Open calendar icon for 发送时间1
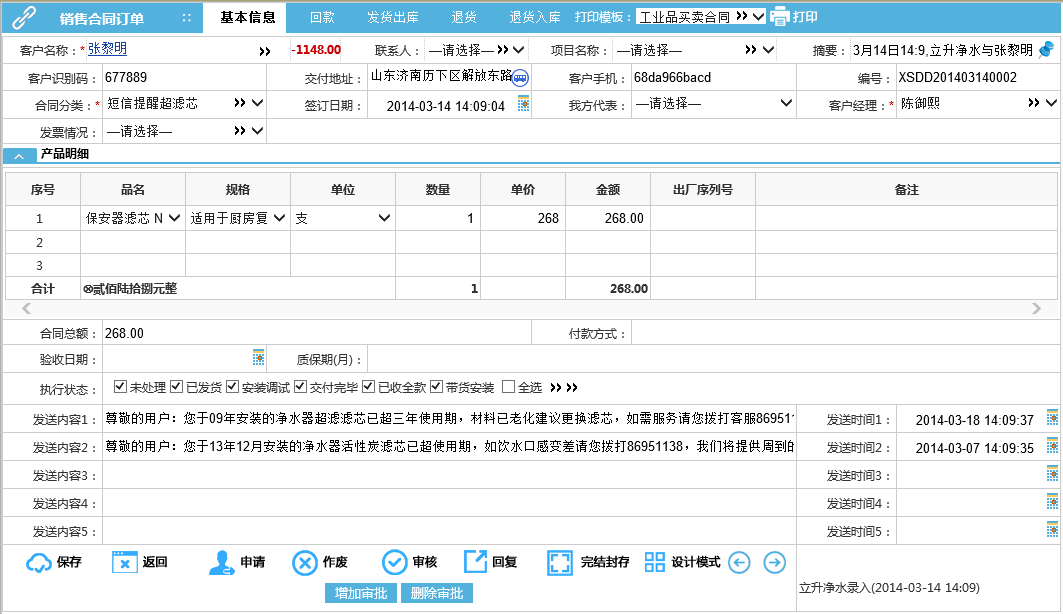This screenshot has width=1063, height=614. 1052,418
